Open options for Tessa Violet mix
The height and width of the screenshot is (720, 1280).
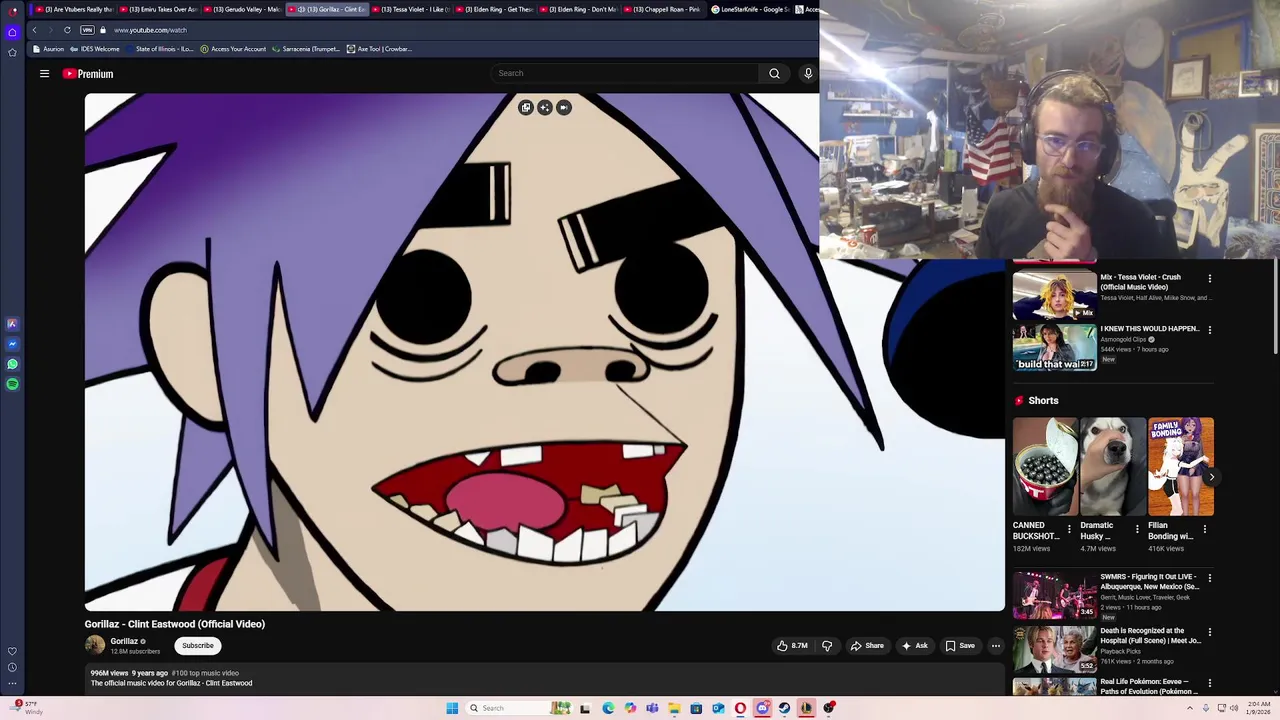point(1209,279)
